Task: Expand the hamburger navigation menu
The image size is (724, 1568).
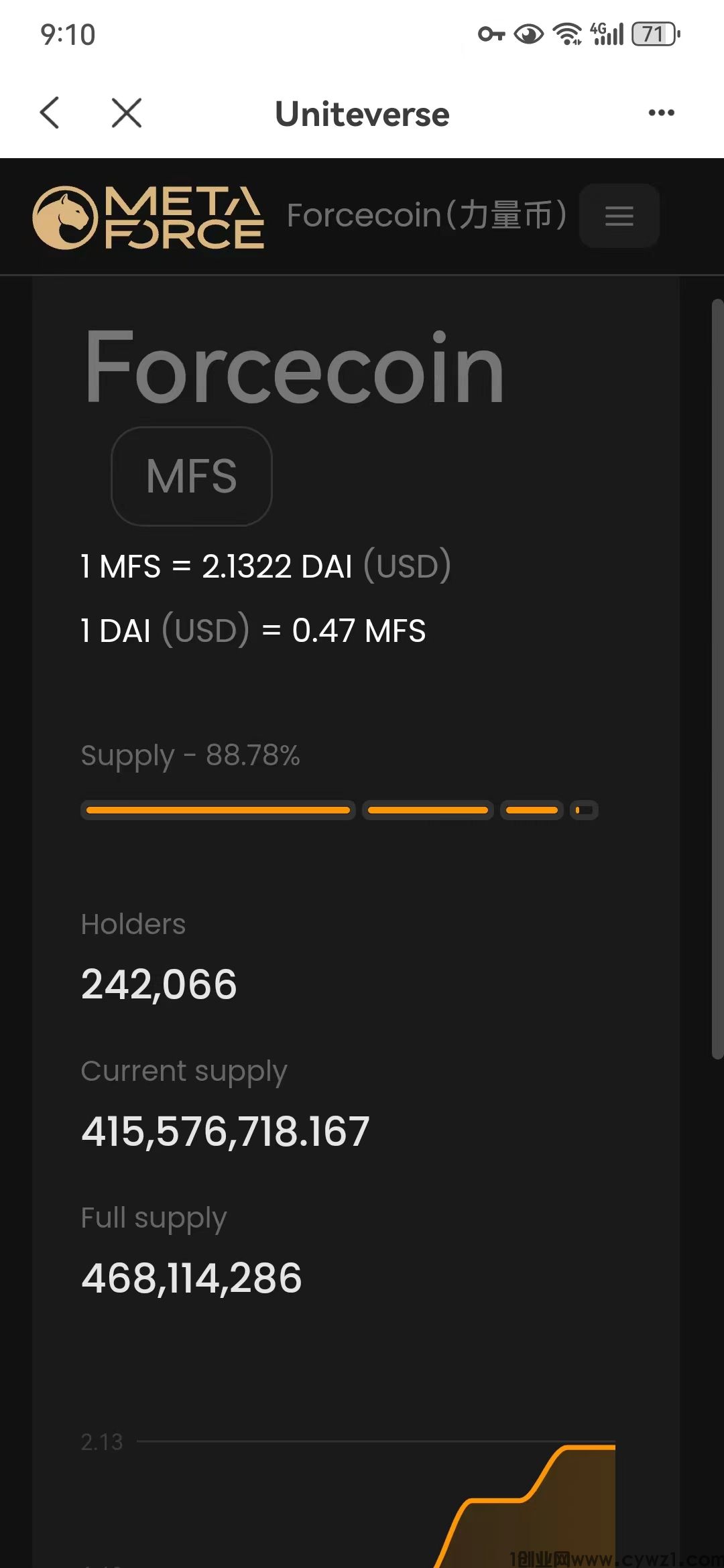Action: click(619, 216)
